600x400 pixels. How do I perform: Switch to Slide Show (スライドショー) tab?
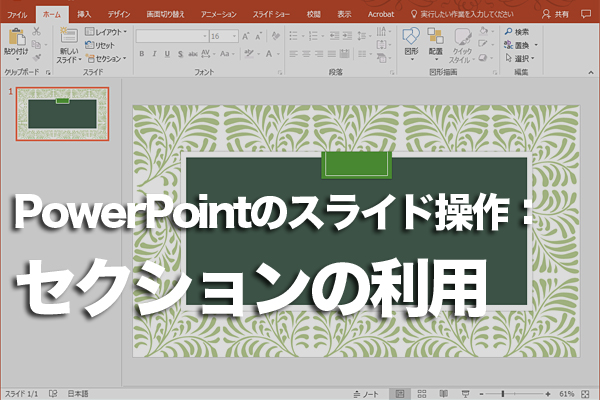pyautogui.click(x=271, y=14)
